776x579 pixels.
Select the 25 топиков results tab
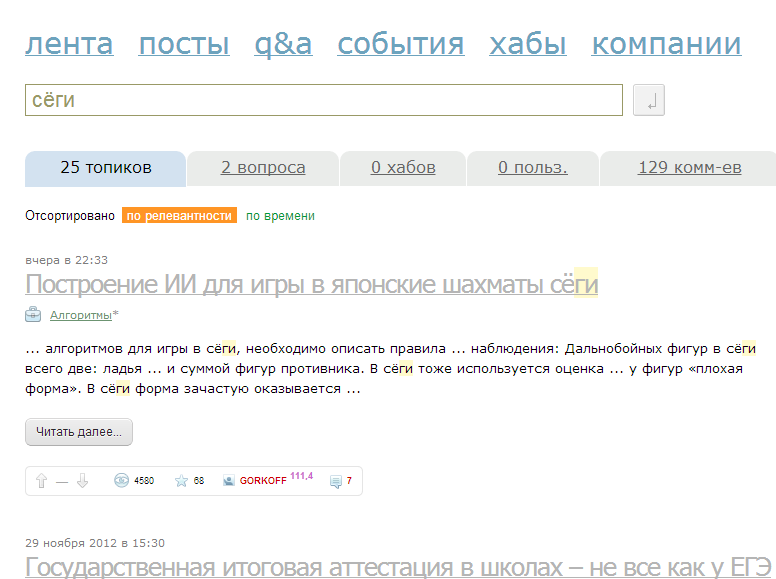point(105,168)
